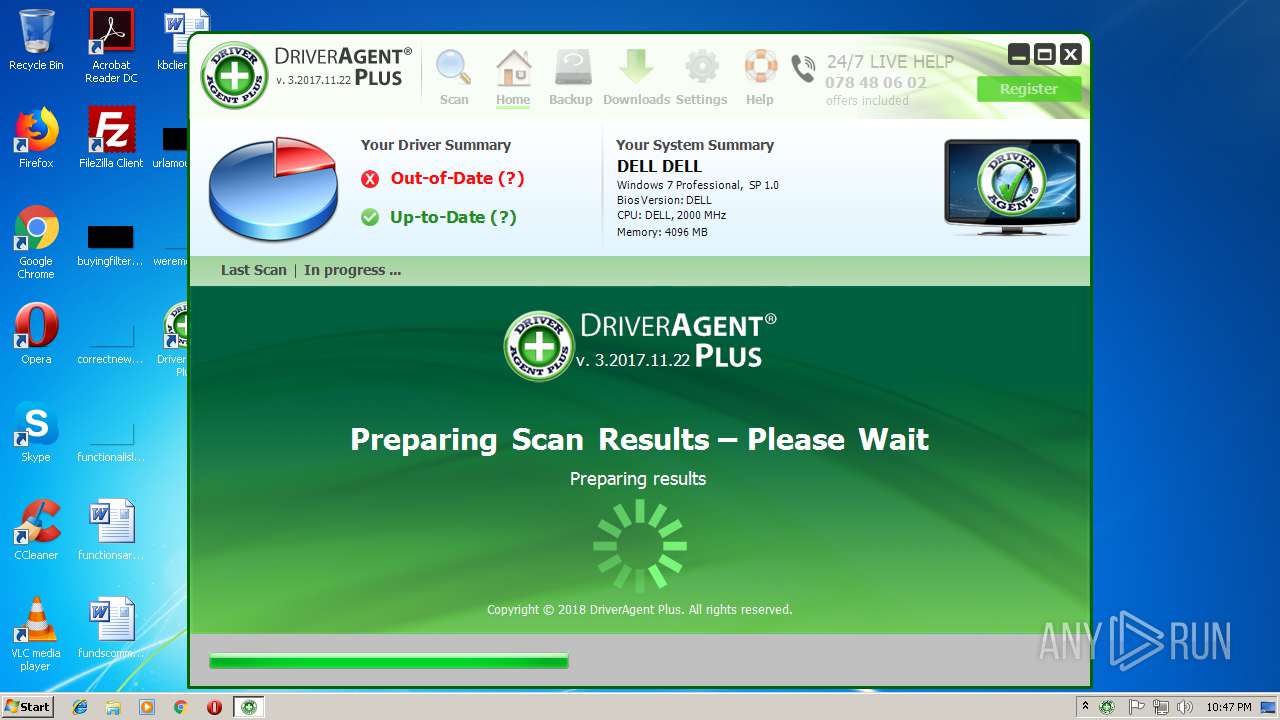This screenshot has height=720, width=1280.
Task: Open the Skype desktop shortcut
Action: pos(36,432)
